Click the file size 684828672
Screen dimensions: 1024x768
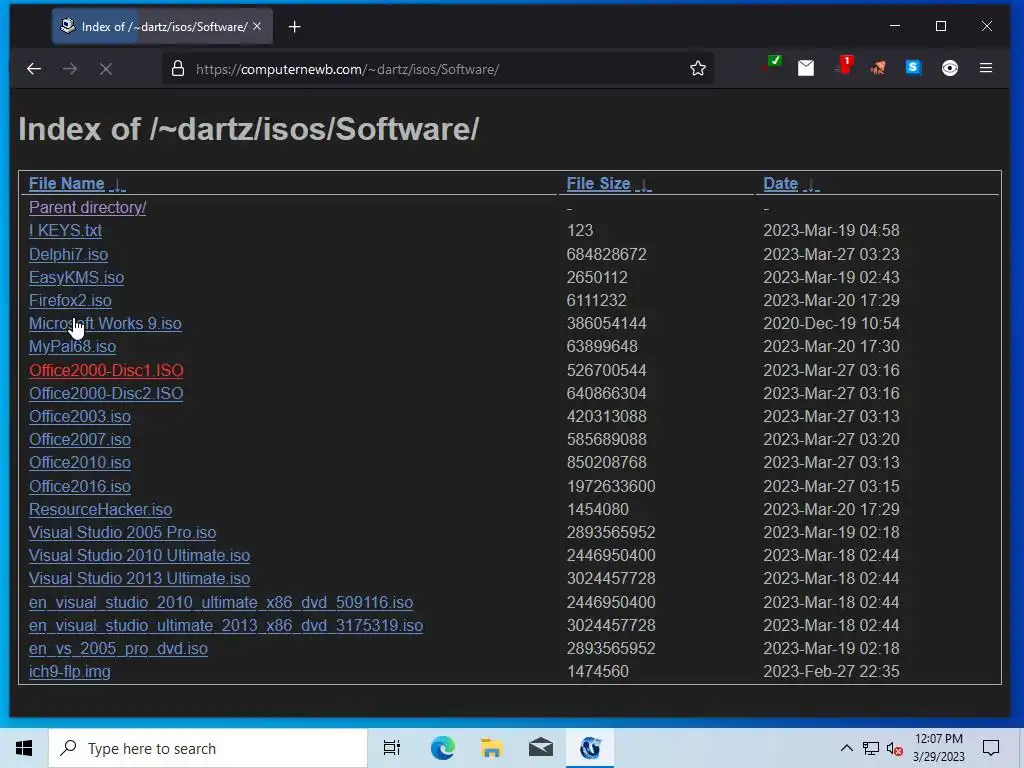point(606,254)
